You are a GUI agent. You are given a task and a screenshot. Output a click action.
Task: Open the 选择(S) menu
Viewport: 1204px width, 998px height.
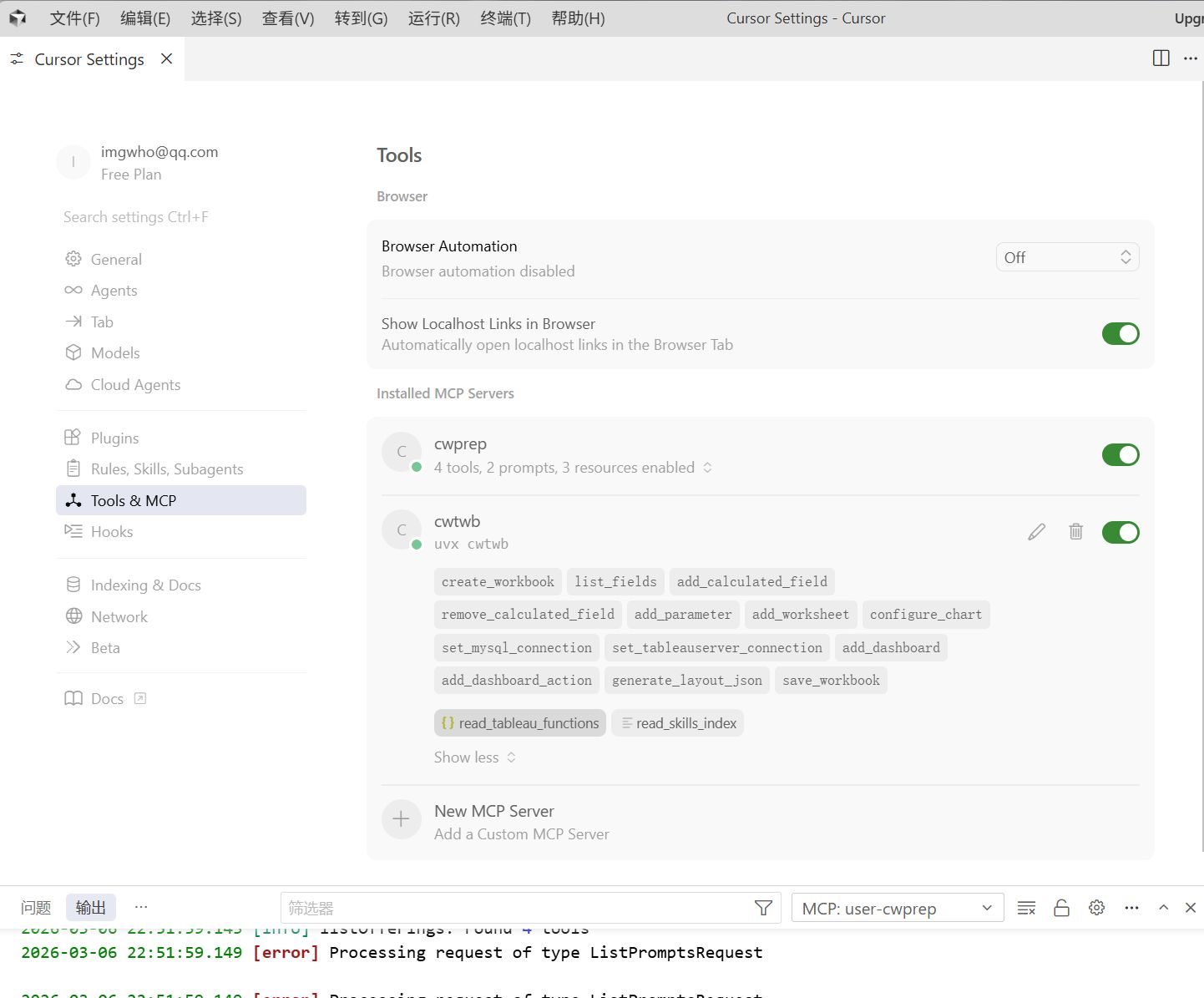click(216, 18)
